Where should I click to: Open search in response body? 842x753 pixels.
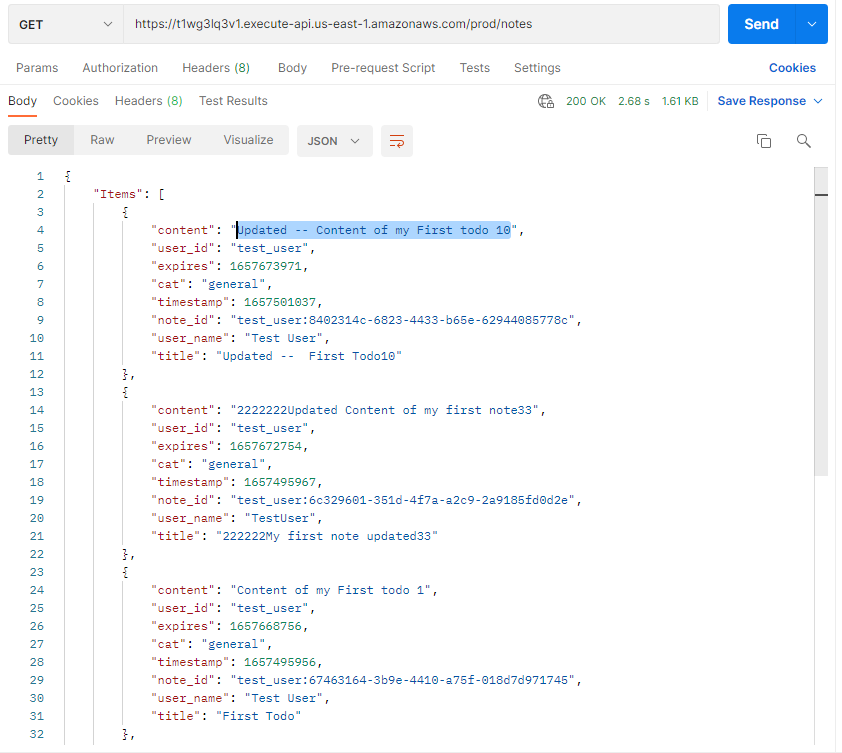(x=803, y=141)
